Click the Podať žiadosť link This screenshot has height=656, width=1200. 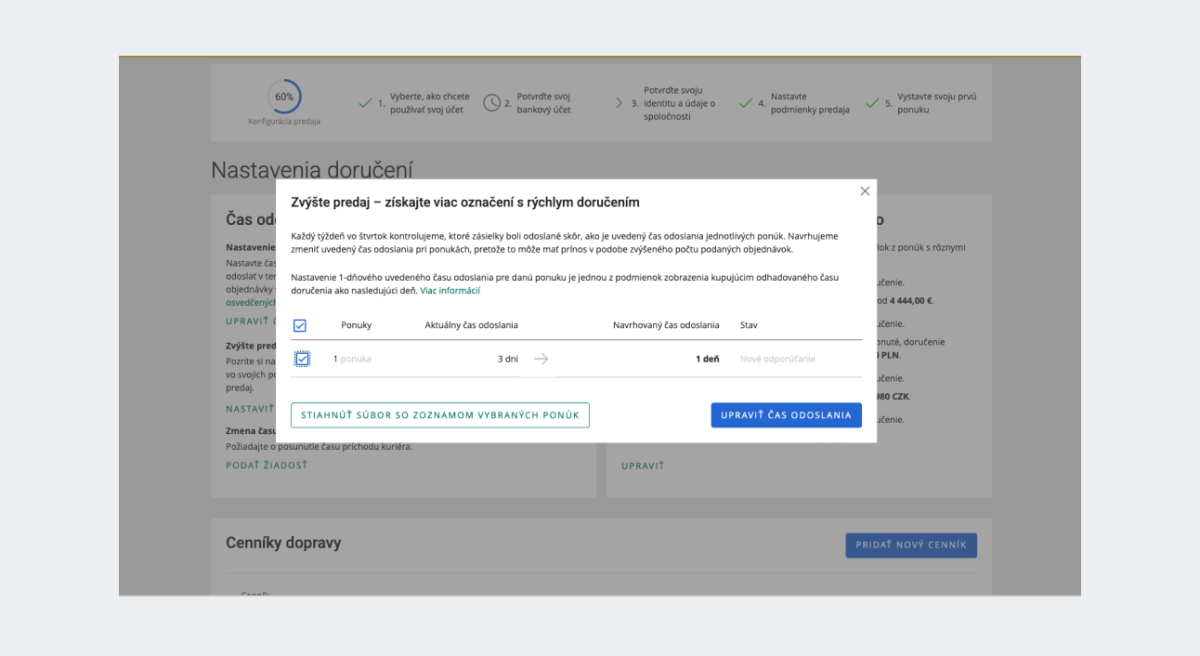(267, 465)
